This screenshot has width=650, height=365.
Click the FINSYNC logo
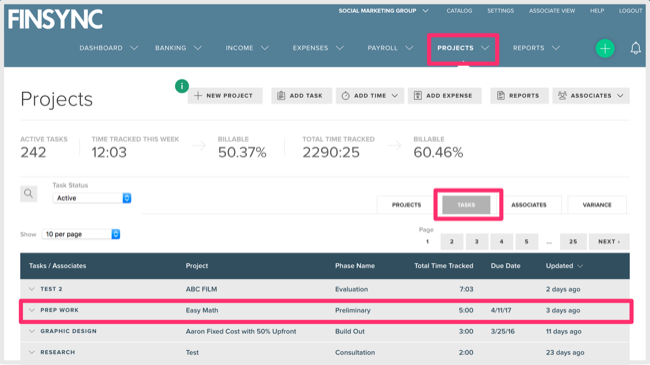pyautogui.click(x=55, y=19)
